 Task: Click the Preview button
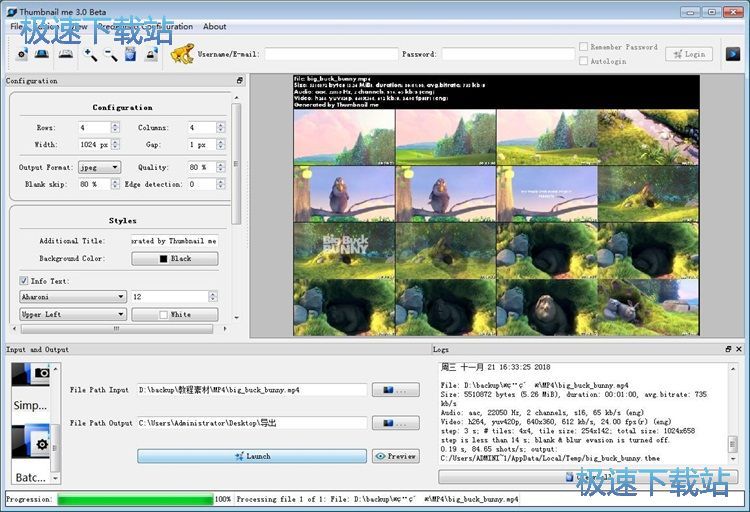click(x=396, y=456)
